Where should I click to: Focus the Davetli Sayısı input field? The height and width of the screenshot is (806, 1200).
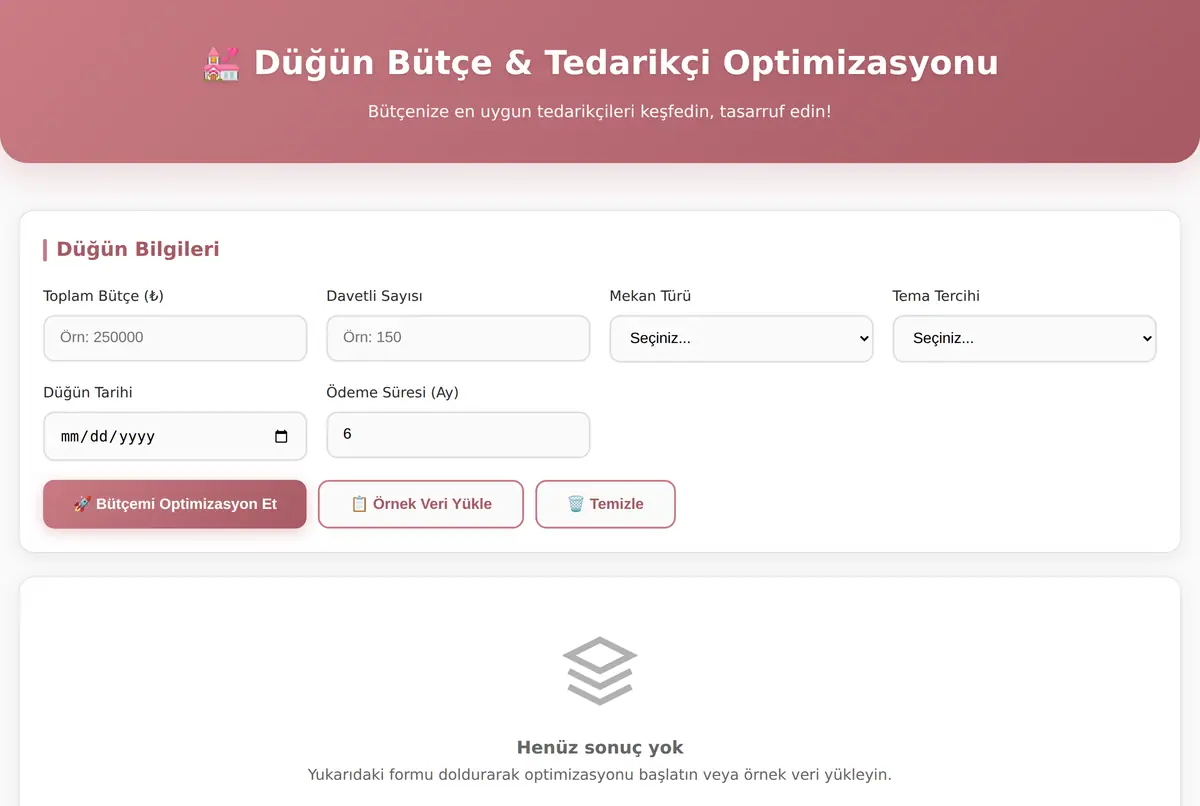[x=458, y=338]
